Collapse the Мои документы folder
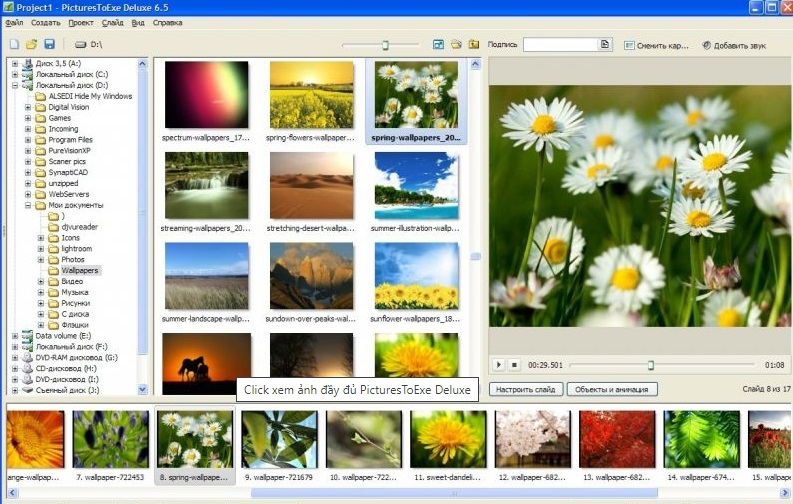This screenshot has width=793, height=504. 28,205
